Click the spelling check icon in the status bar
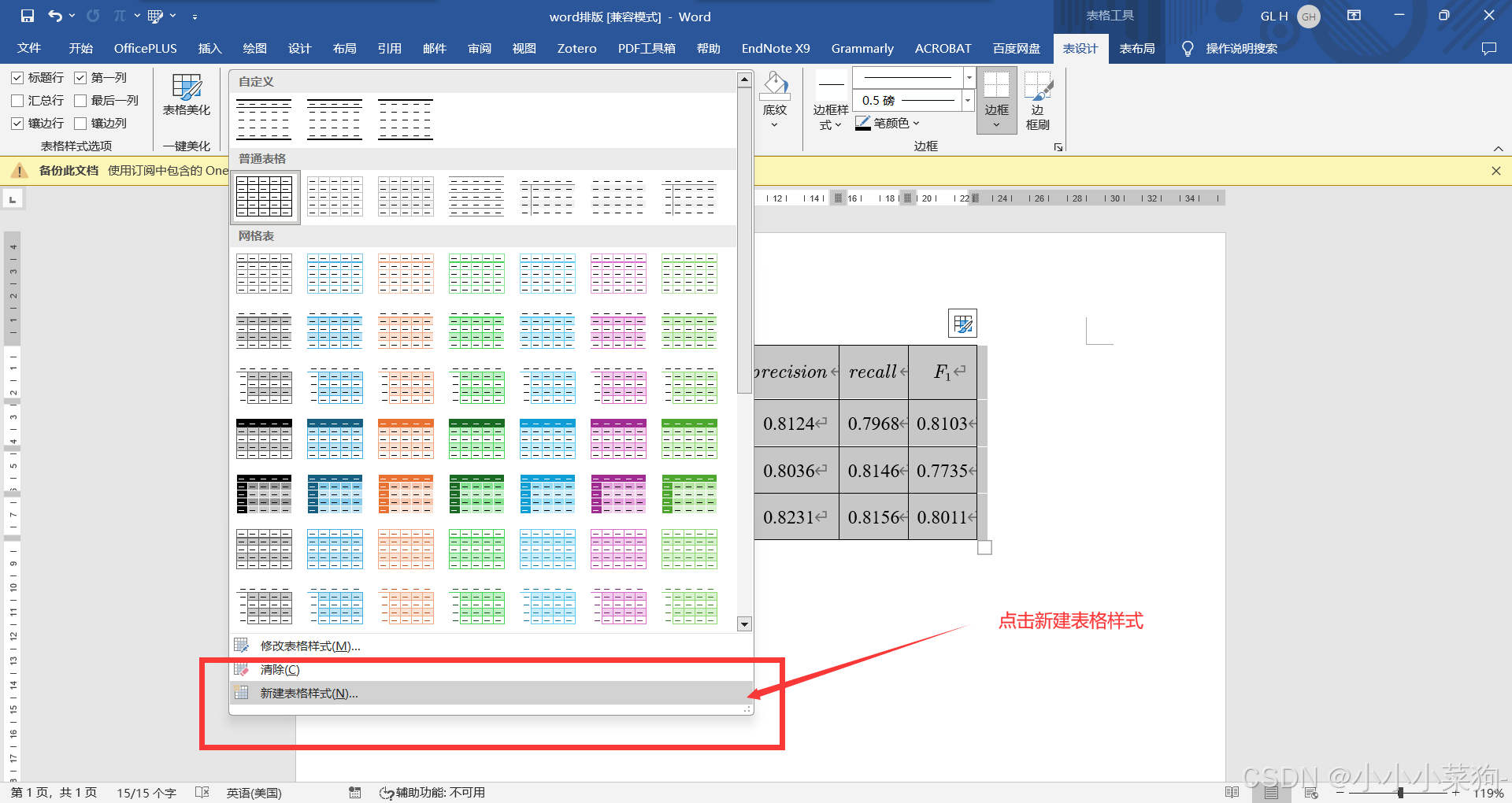The width and height of the screenshot is (1512, 803). [202, 792]
